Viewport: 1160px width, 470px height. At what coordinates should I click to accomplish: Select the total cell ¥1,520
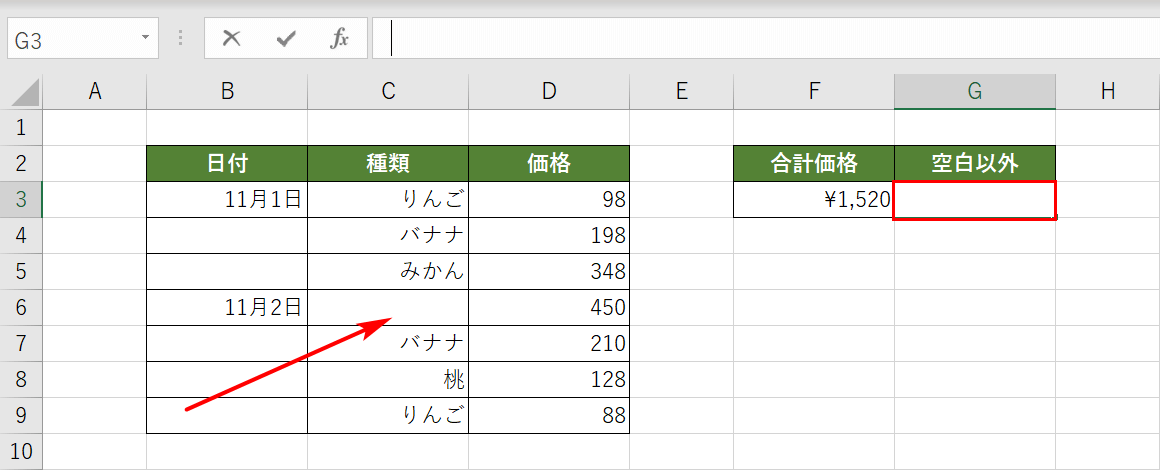814,200
